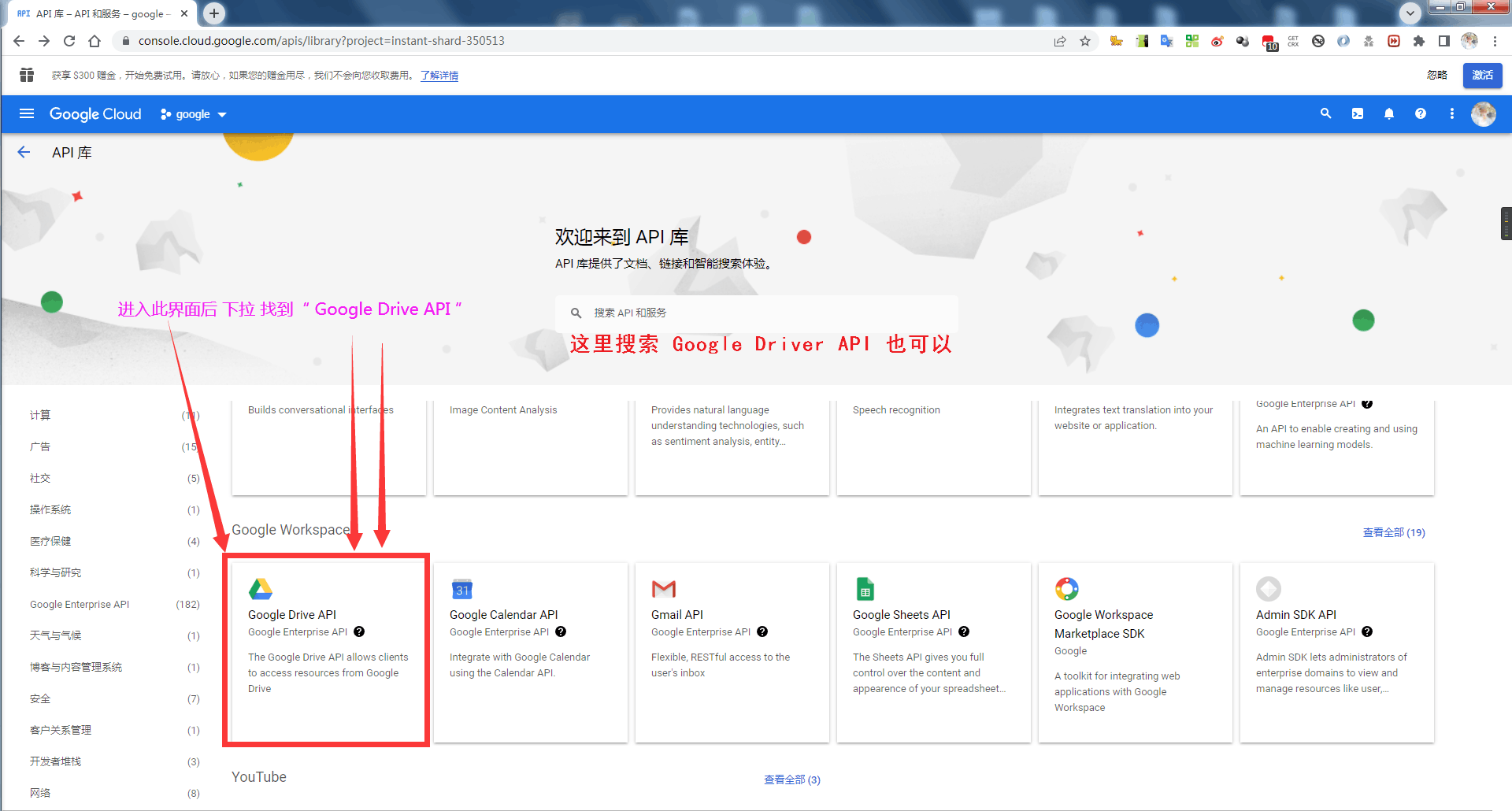Viewport: 1512px width, 811px height.
Task: Open Chrome's three-dot browser menu
Action: (1496, 40)
